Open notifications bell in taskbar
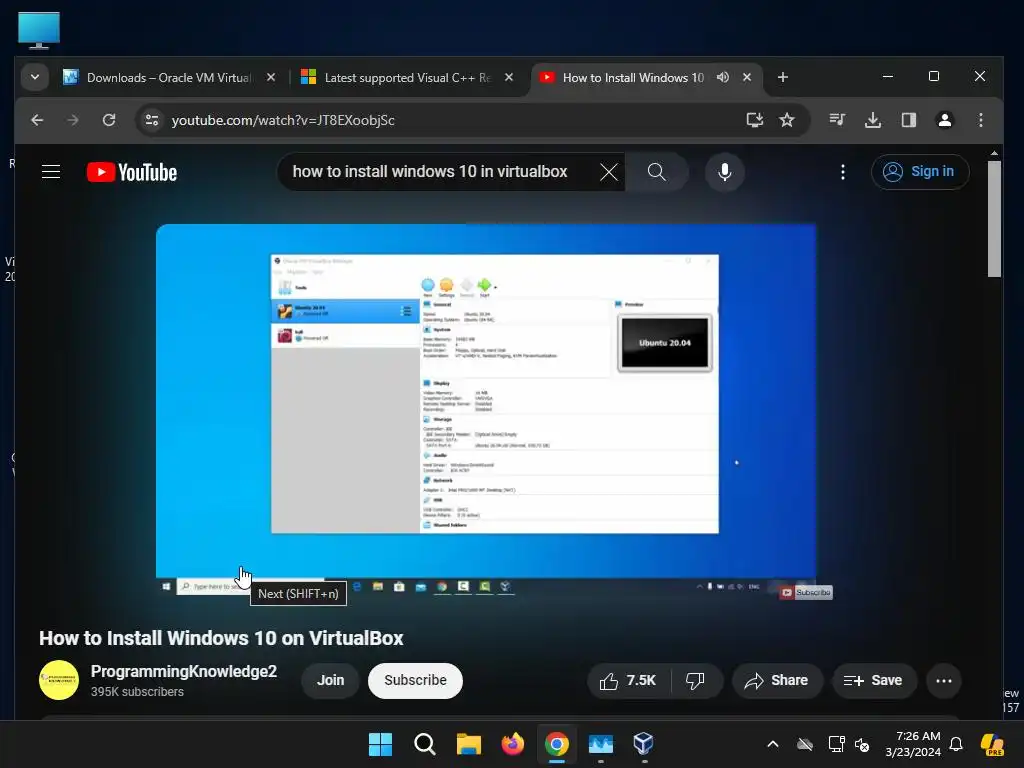 tap(956, 744)
